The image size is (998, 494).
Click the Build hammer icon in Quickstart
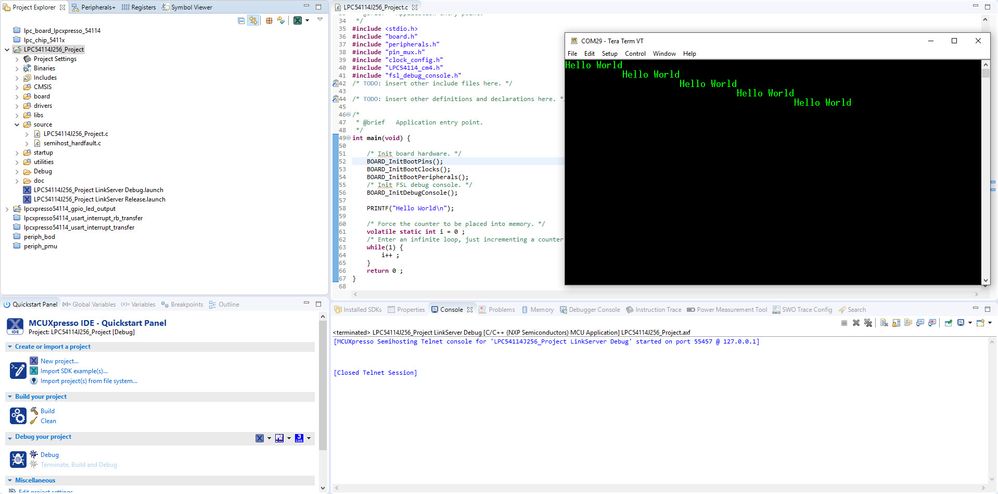click(33, 411)
